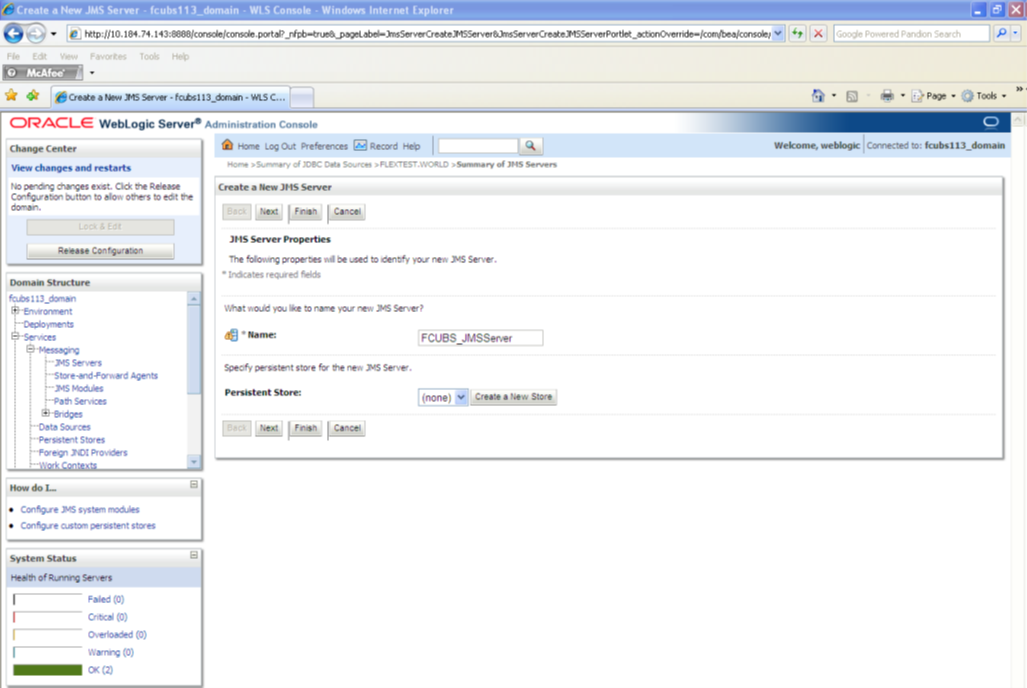Screen dimensions: 1027x688
Task: Click the WebLogic console Home house icon
Action: pyautogui.click(x=227, y=145)
